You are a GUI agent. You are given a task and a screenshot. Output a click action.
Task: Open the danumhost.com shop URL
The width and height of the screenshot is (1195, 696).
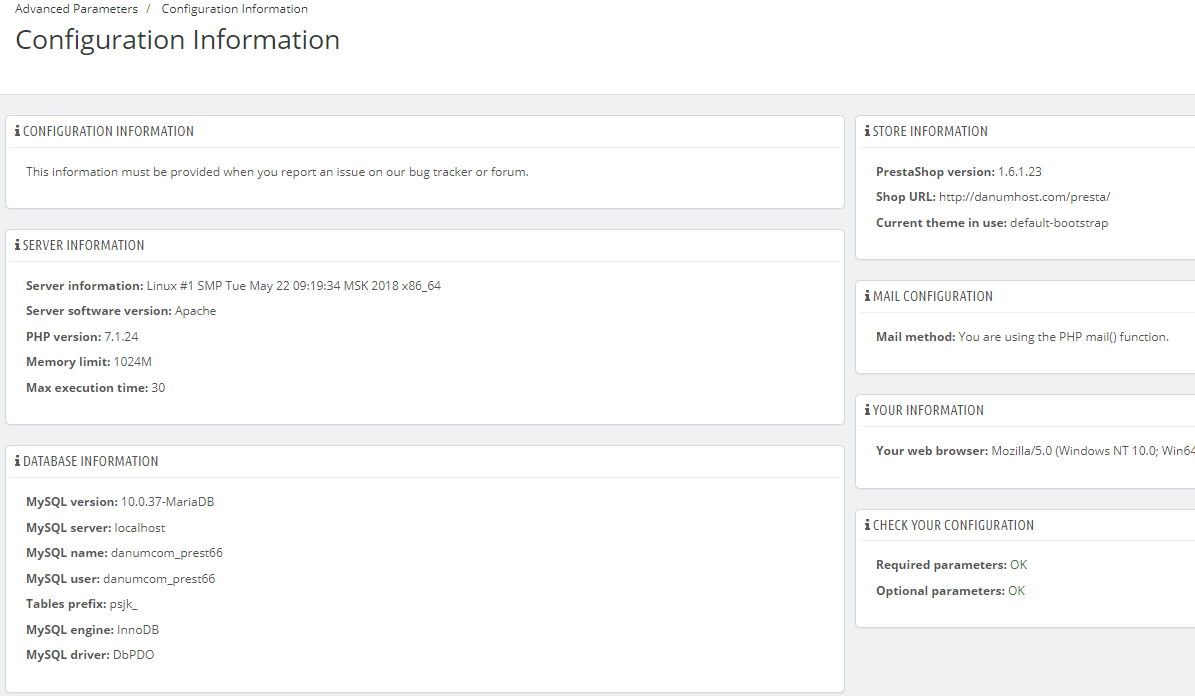click(x=1024, y=197)
